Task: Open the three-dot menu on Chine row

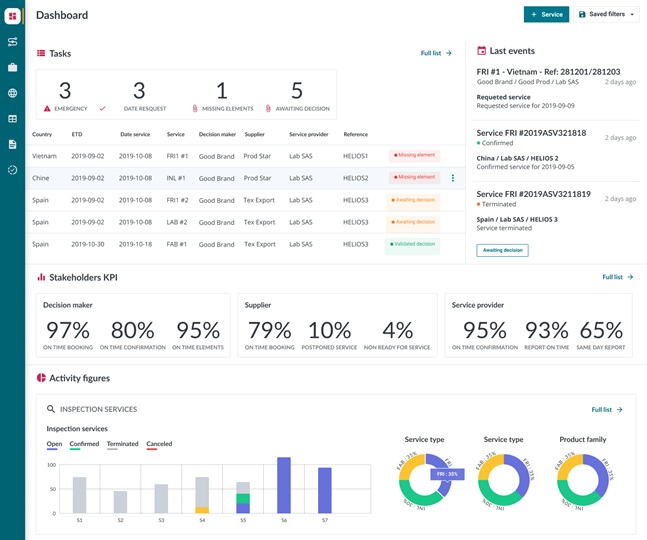Action: [x=453, y=178]
